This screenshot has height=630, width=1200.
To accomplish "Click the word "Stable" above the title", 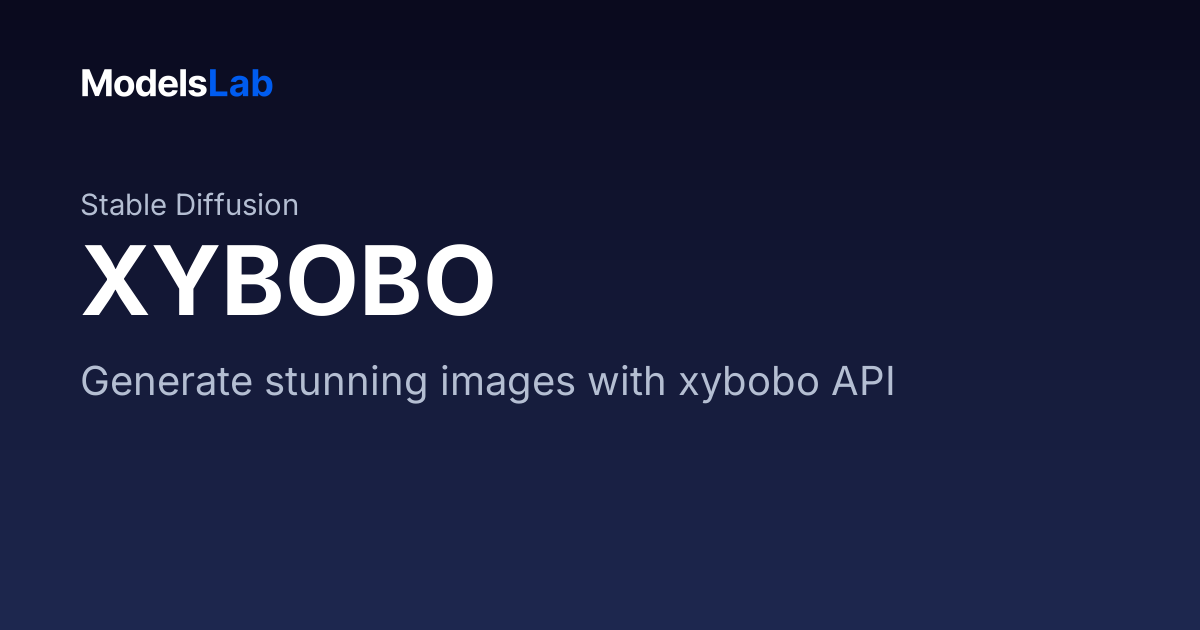I will pos(124,205).
